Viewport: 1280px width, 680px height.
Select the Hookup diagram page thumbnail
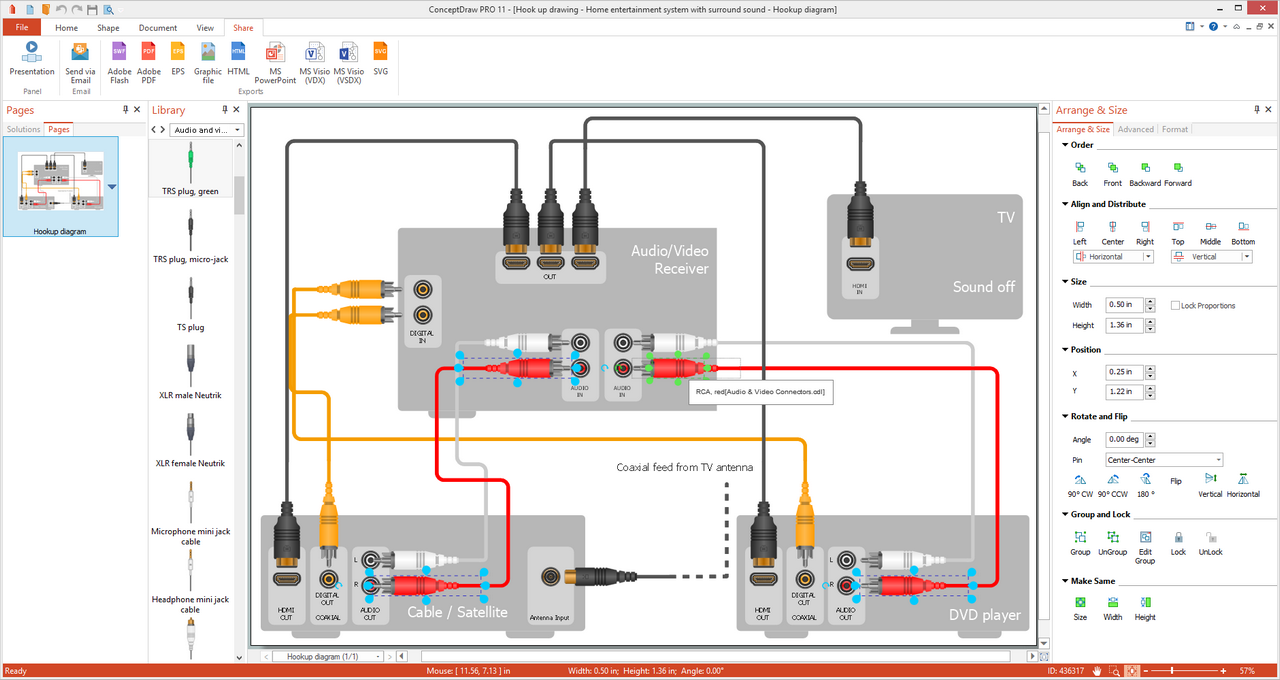tap(60, 187)
